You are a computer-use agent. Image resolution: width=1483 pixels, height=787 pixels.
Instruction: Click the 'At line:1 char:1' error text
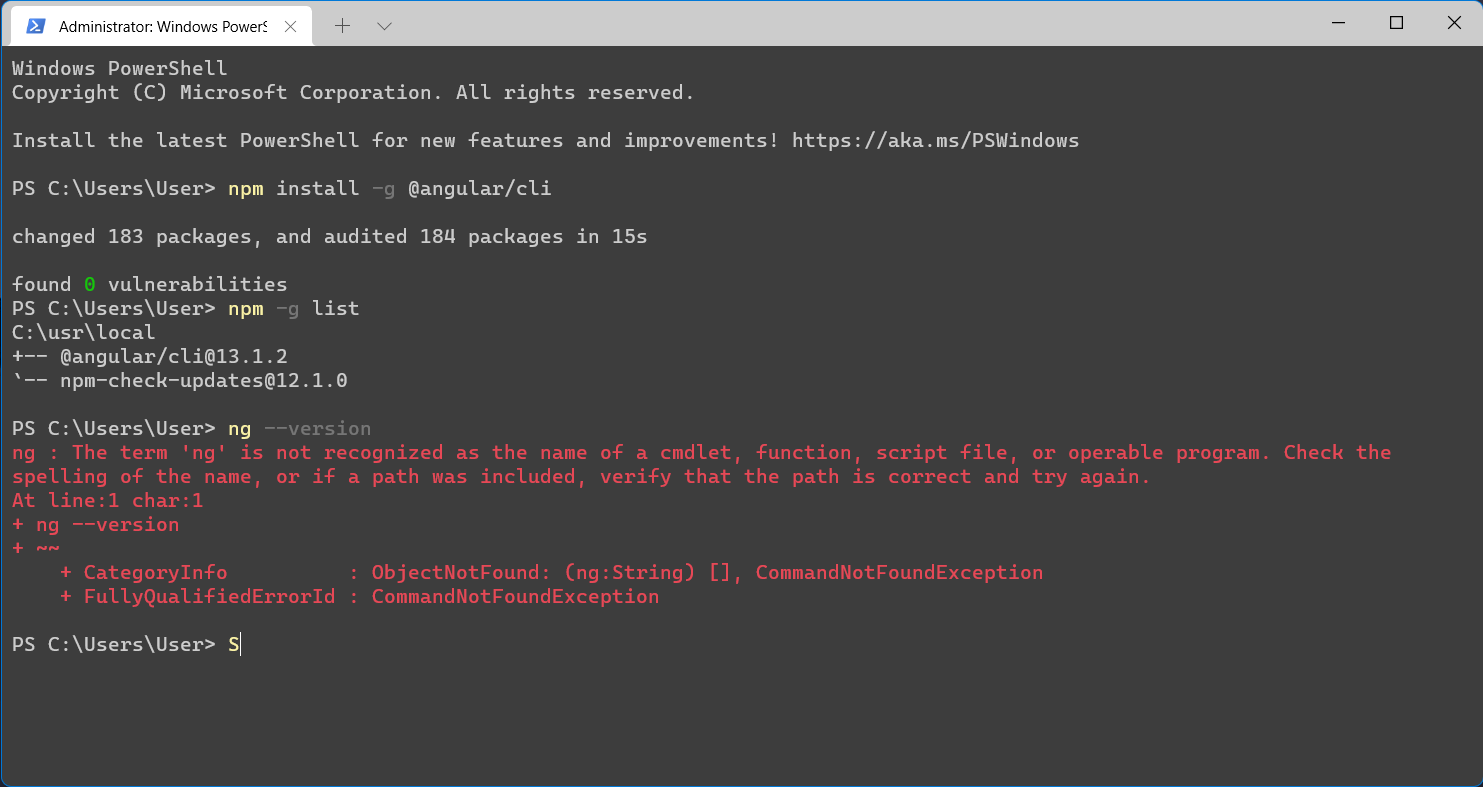[x=108, y=501]
